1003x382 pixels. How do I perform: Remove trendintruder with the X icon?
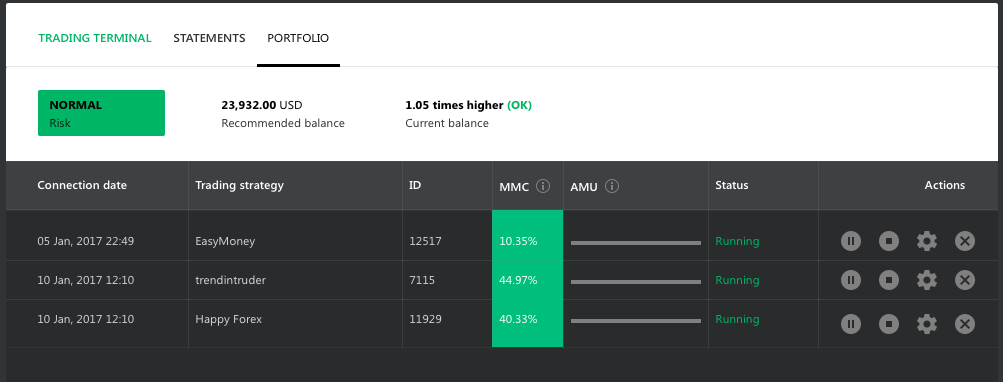tap(965, 280)
